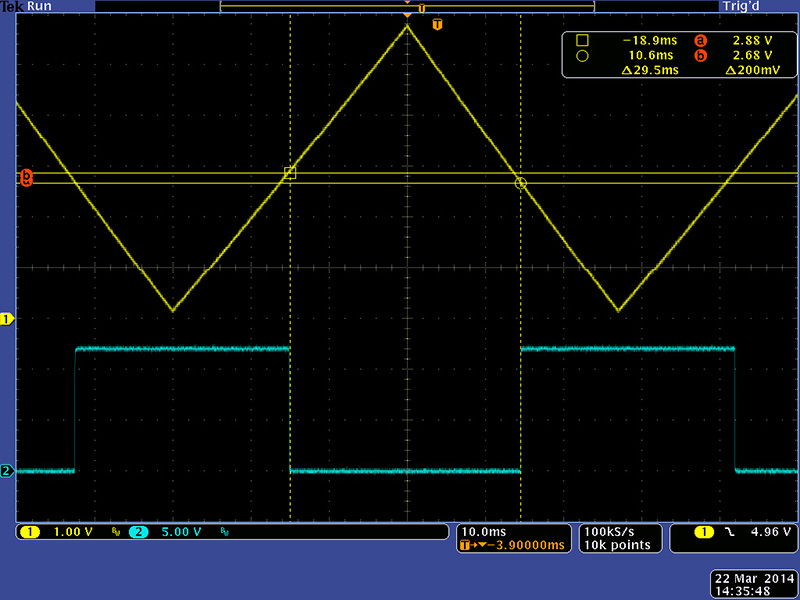Click the 10k points record length readout

coord(617,545)
